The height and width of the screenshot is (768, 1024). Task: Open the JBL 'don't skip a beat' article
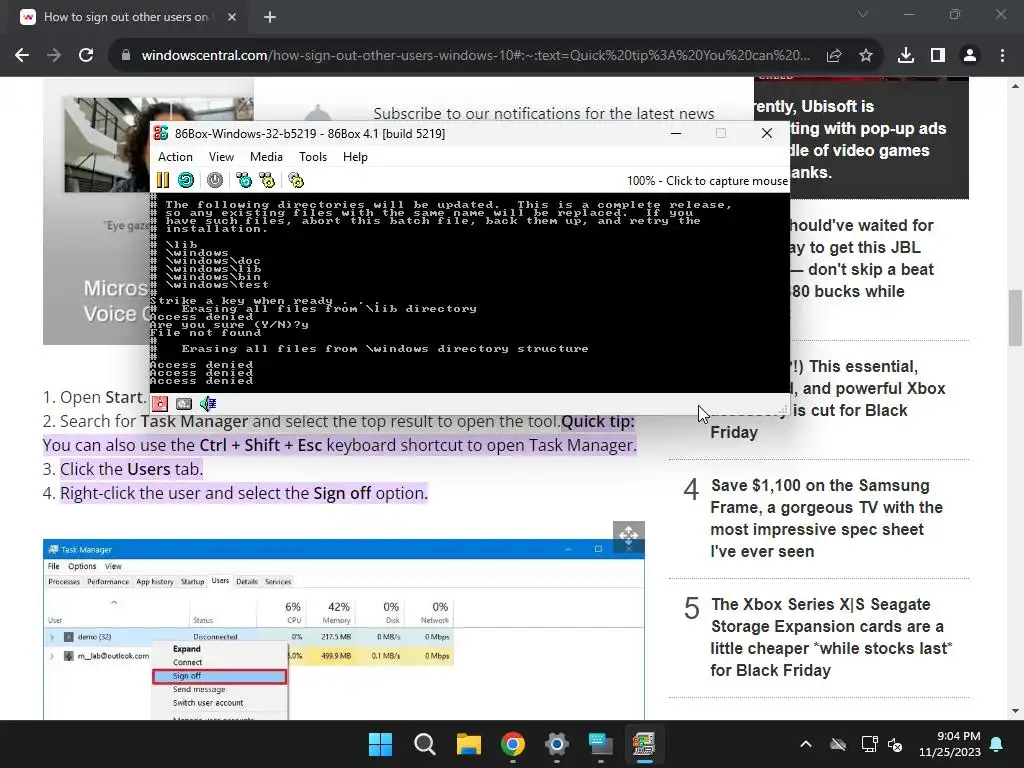point(862,258)
